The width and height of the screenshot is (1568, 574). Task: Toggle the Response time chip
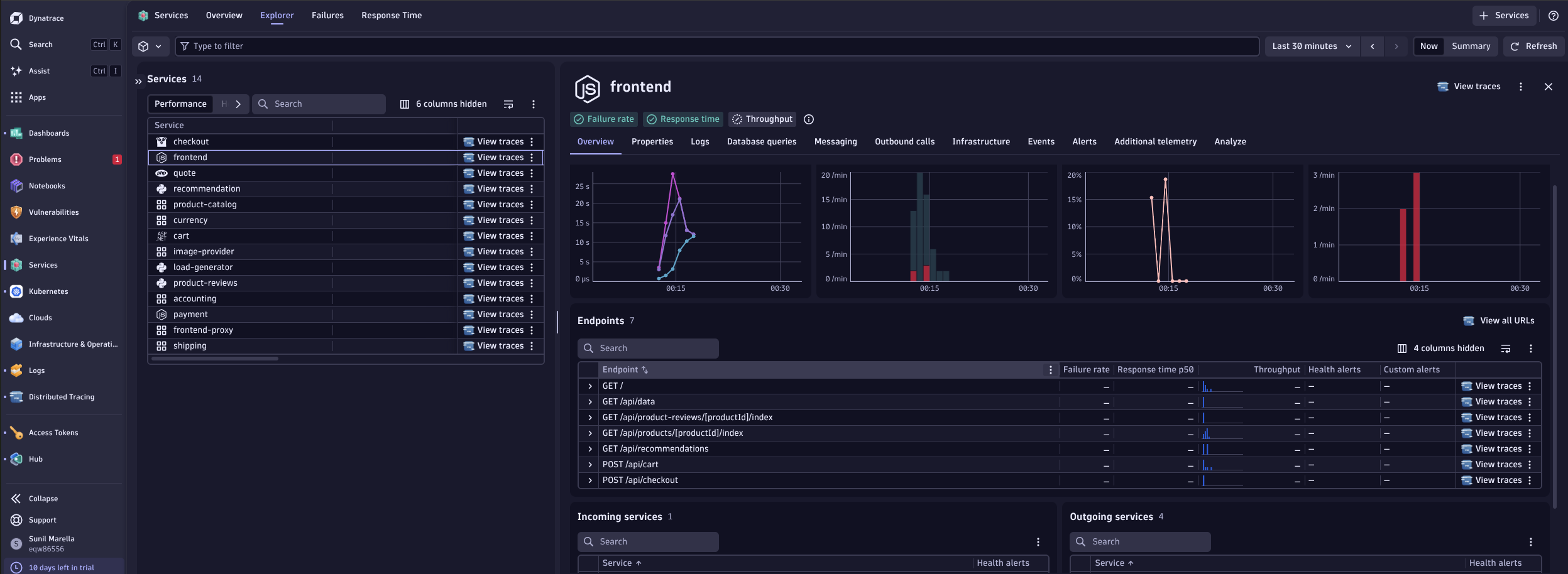(683, 119)
